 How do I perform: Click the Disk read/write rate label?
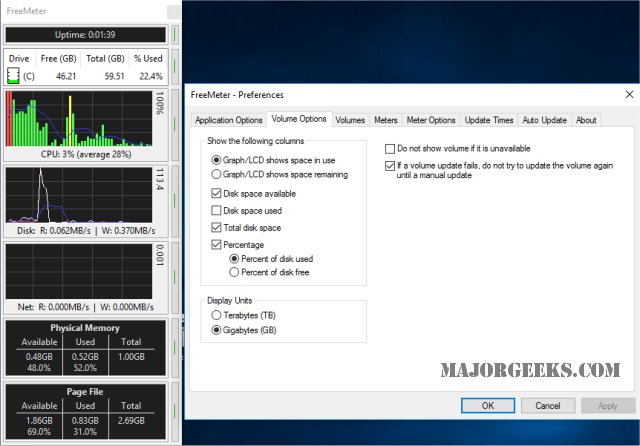coord(86,231)
